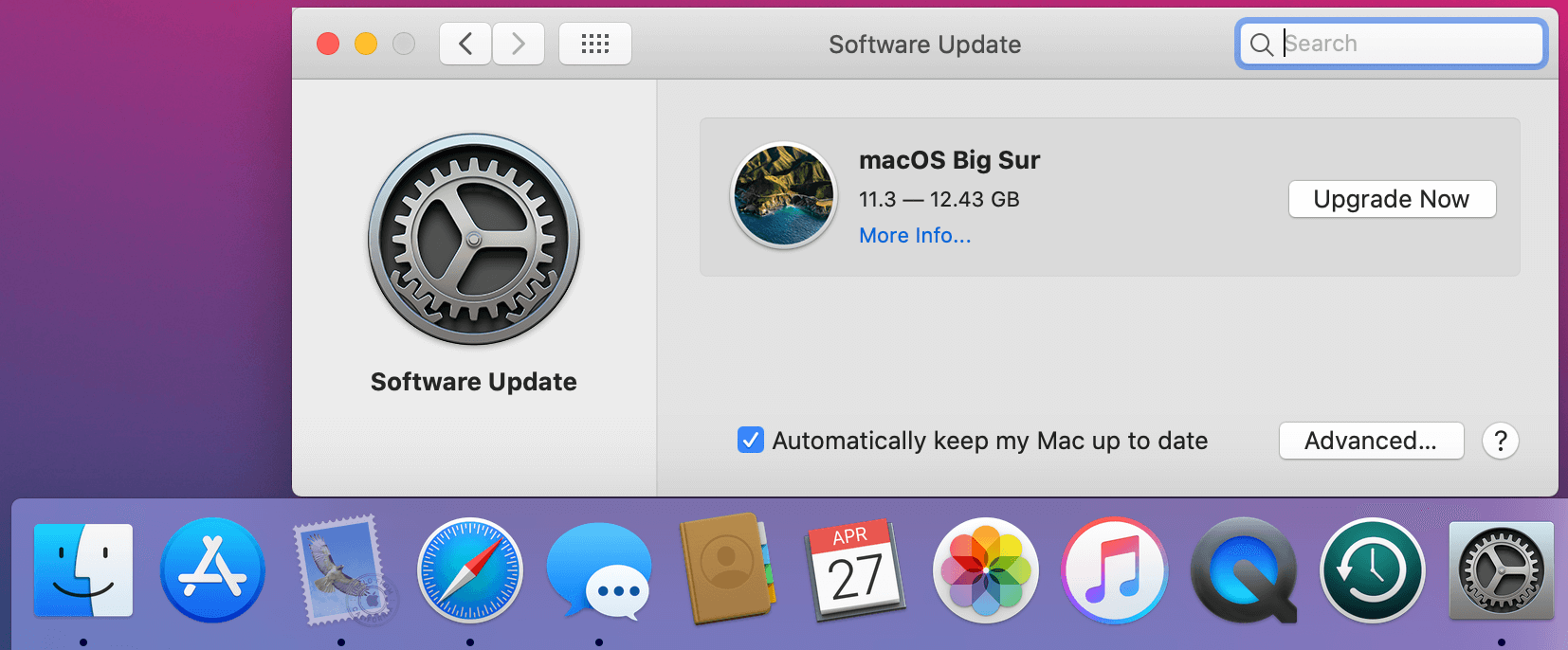1568x650 pixels.
Task: Open QuickTime Player from the Dock
Action: click(1244, 570)
